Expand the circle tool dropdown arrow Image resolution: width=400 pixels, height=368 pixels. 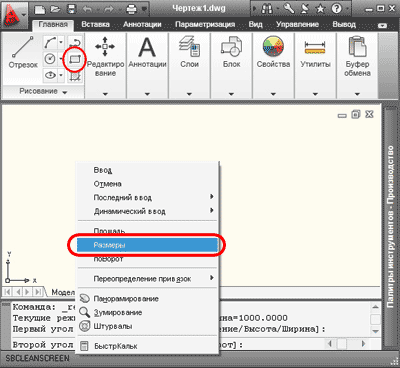61,59
